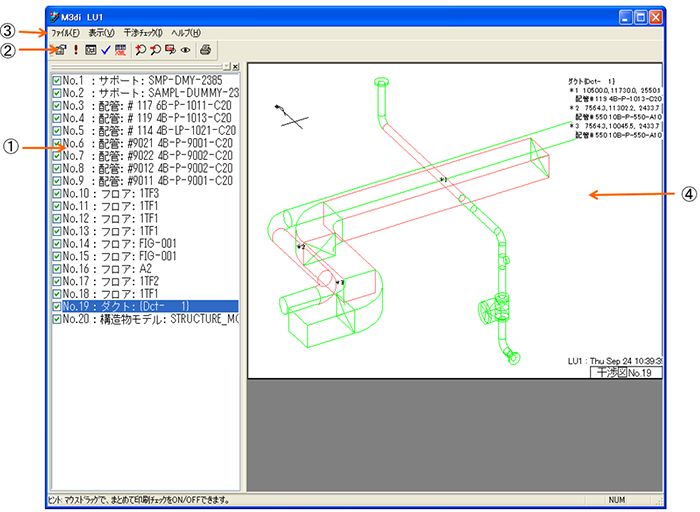Click the blue checkmark toolbar icon
Image resolution: width=700 pixels, height=512 pixels.
(106, 49)
